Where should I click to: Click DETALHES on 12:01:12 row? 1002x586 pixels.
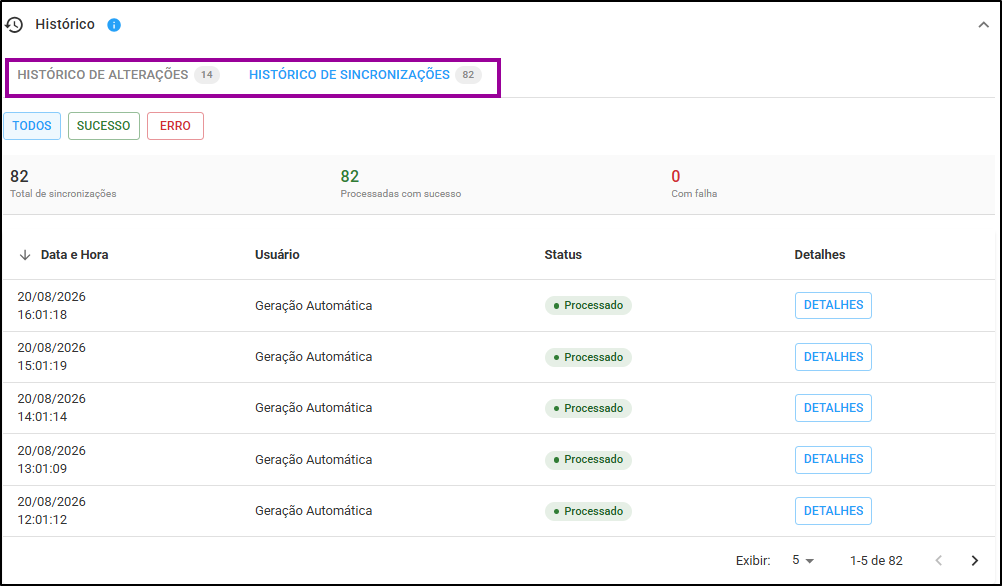click(x=833, y=511)
